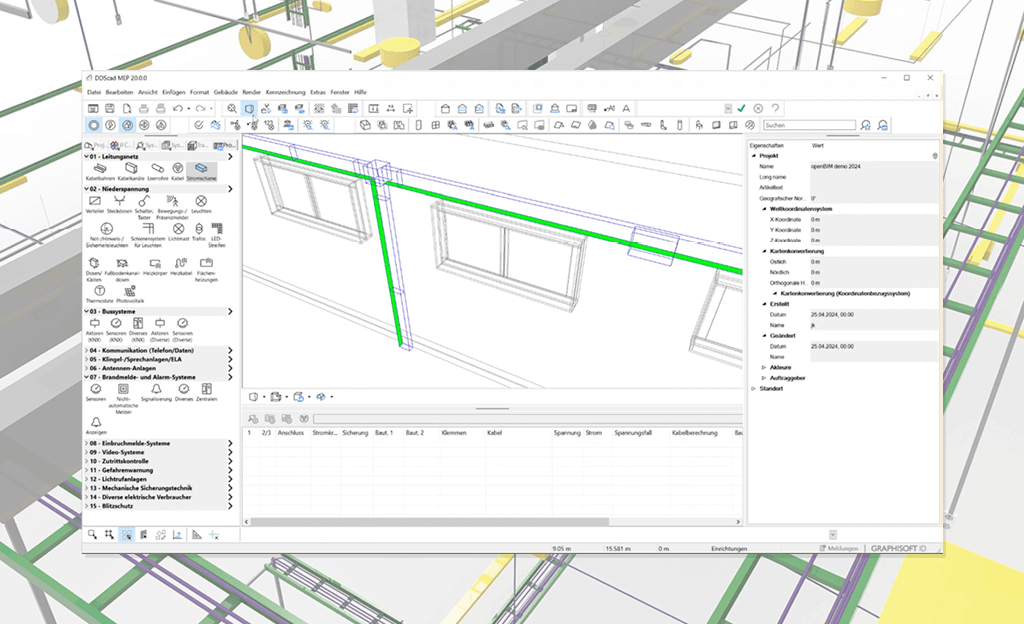The image size is (1024, 624).
Task: Select the Leuchten lighting symbol
Action: pyautogui.click(x=201, y=203)
